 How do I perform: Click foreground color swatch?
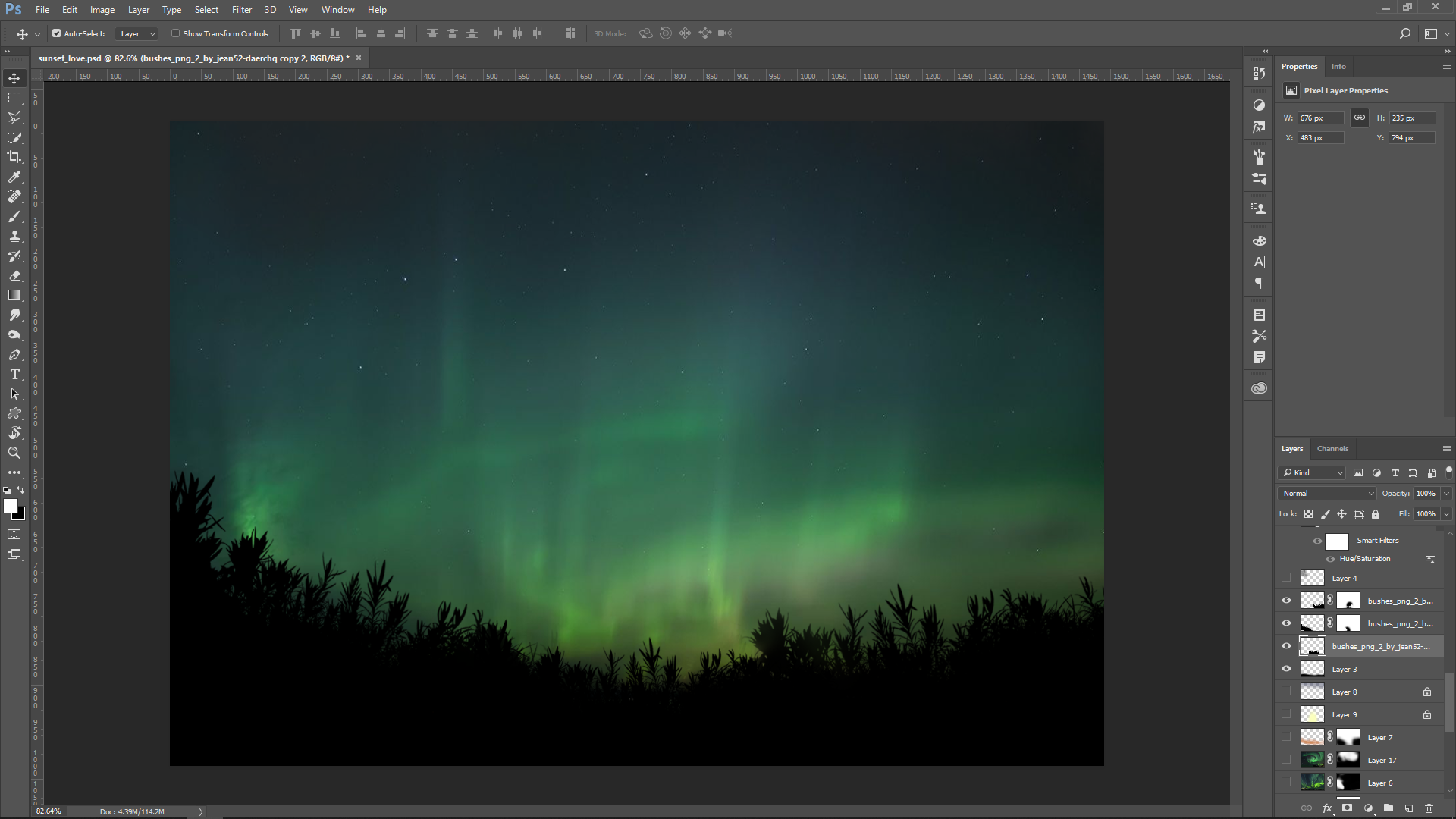(10, 506)
